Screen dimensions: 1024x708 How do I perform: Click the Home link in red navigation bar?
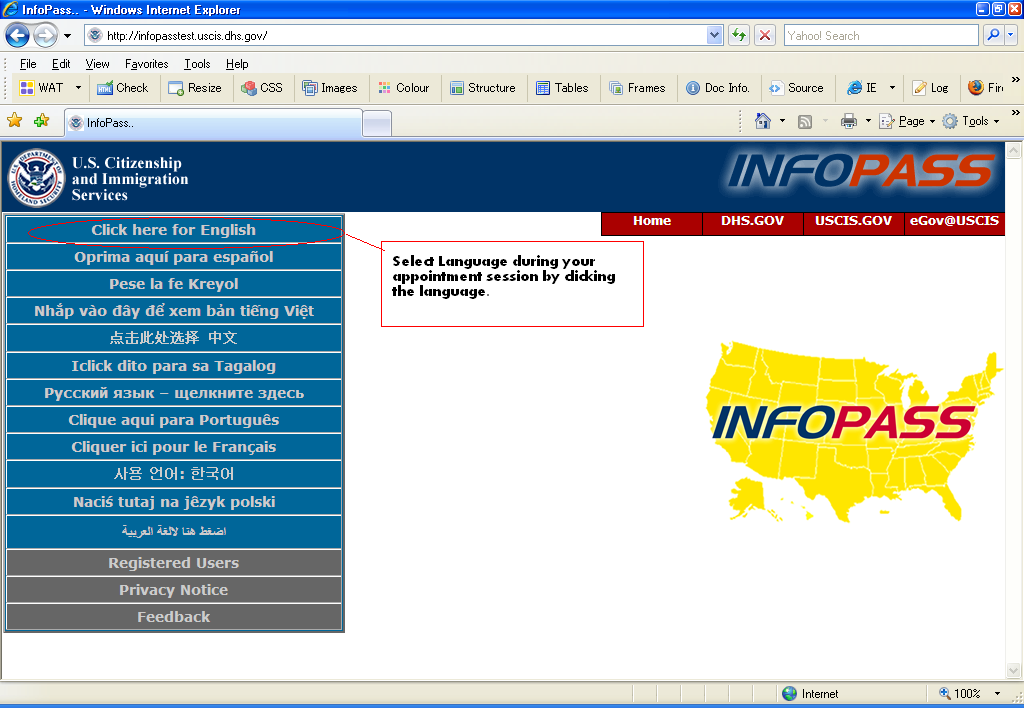pos(652,221)
